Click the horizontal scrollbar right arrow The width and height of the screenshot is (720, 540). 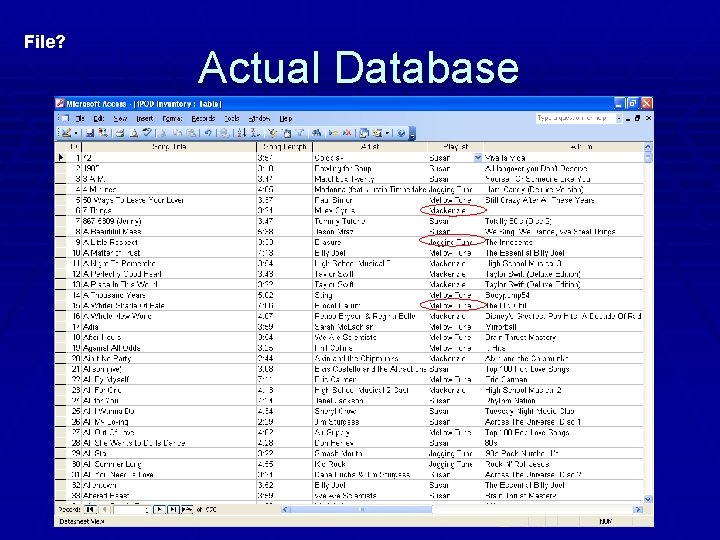637,509
